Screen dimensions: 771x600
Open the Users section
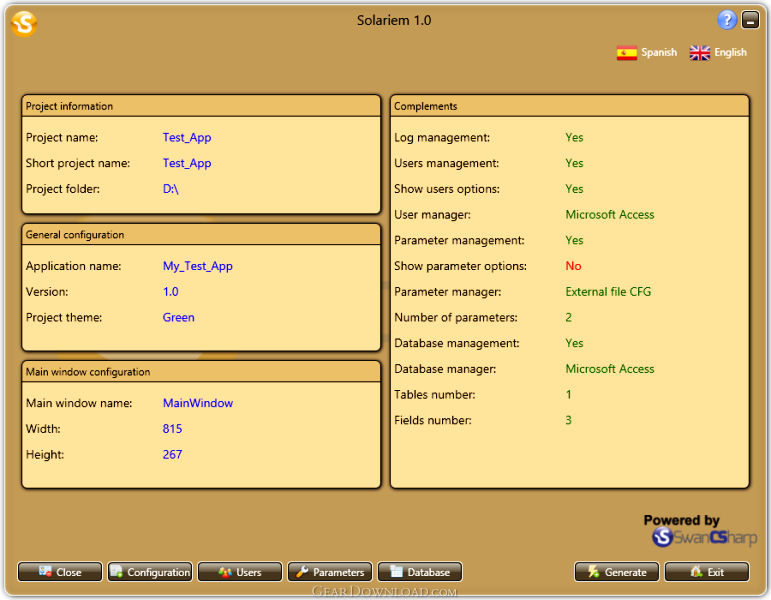240,572
